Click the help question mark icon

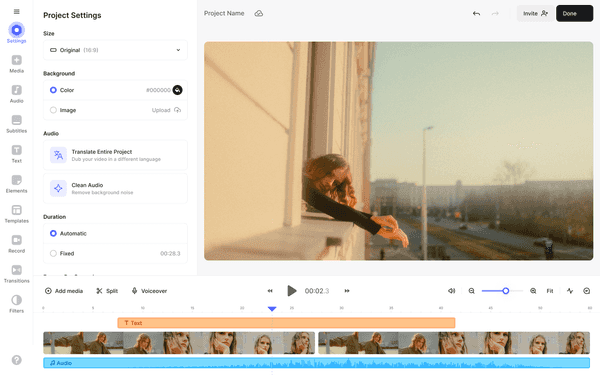pyautogui.click(x=16, y=360)
